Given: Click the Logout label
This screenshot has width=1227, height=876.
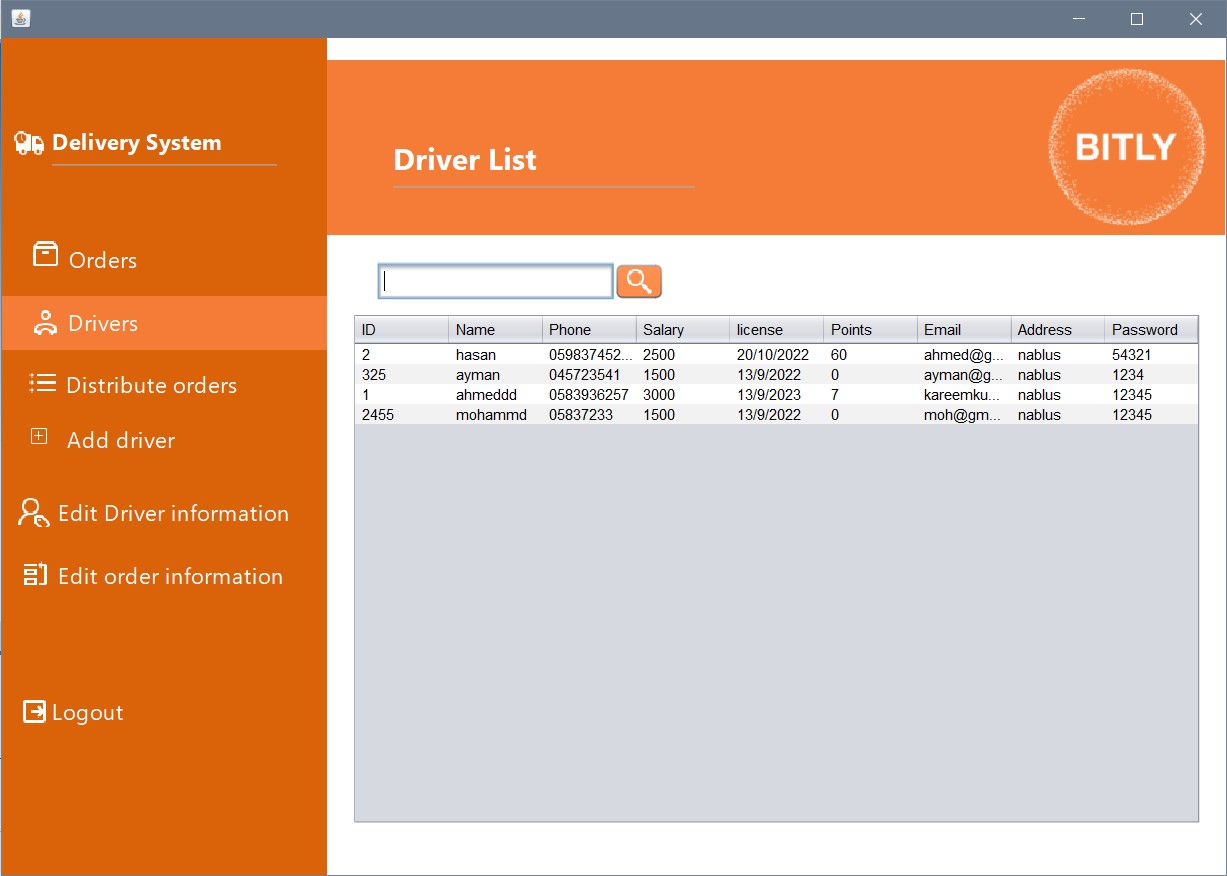Looking at the screenshot, I should click(x=88, y=712).
